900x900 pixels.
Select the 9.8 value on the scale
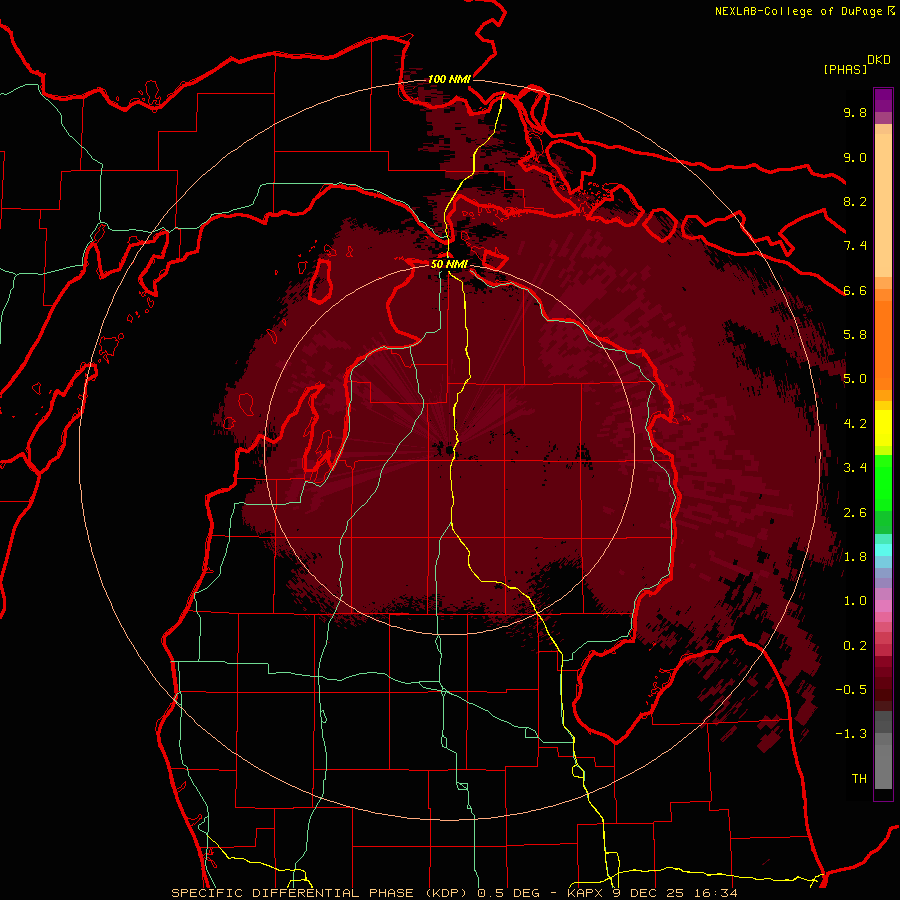pyautogui.click(x=855, y=113)
